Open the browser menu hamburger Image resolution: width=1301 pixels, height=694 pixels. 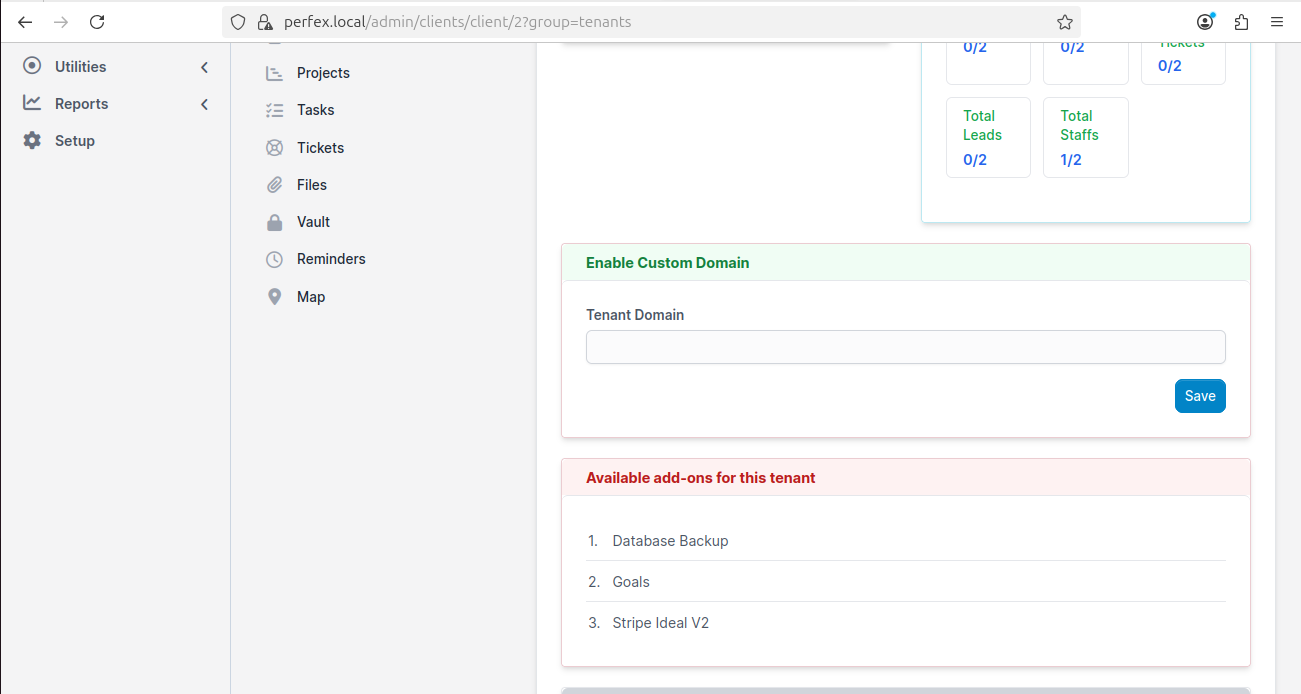click(x=1276, y=21)
